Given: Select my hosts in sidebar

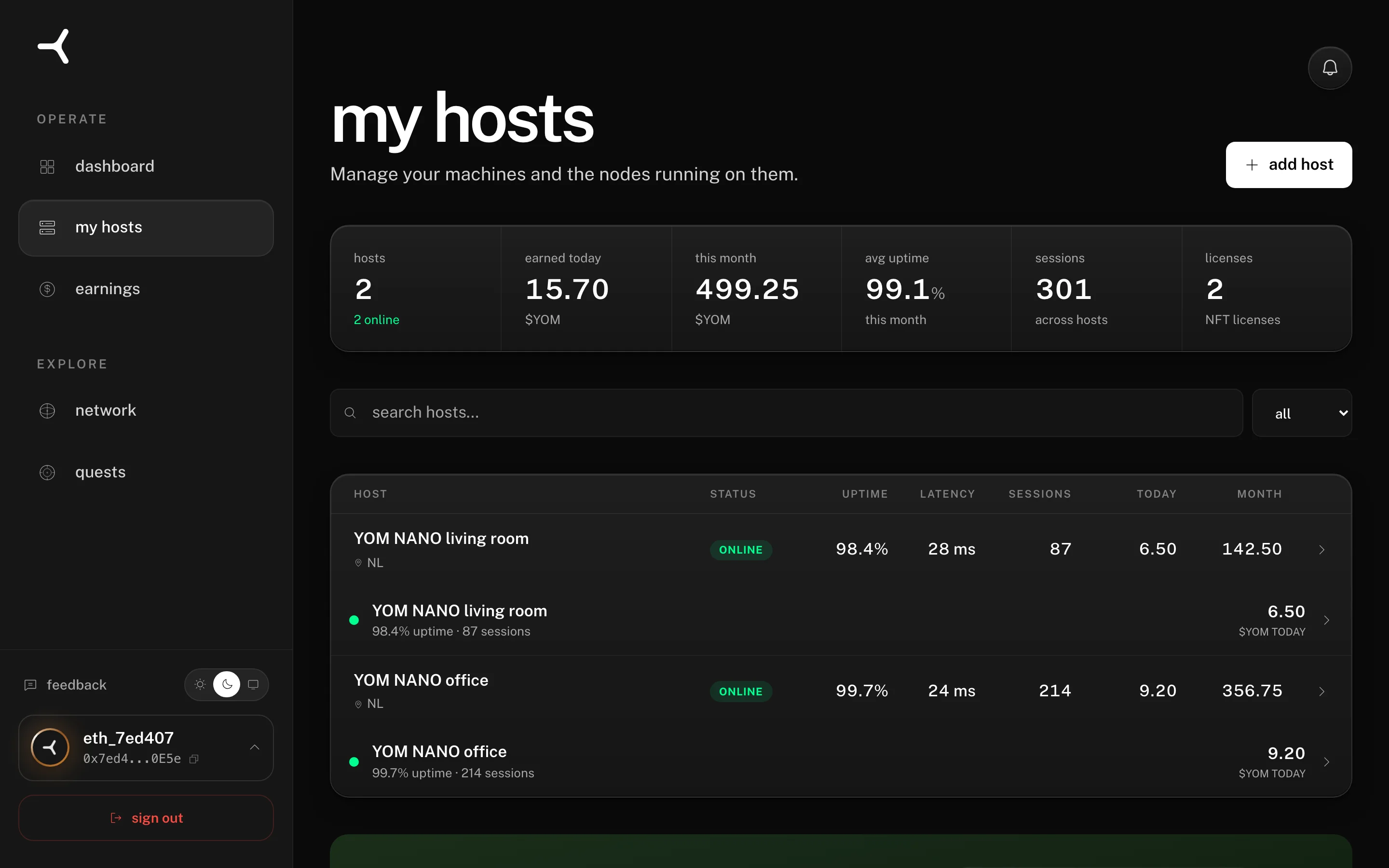Looking at the screenshot, I should (x=146, y=228).
